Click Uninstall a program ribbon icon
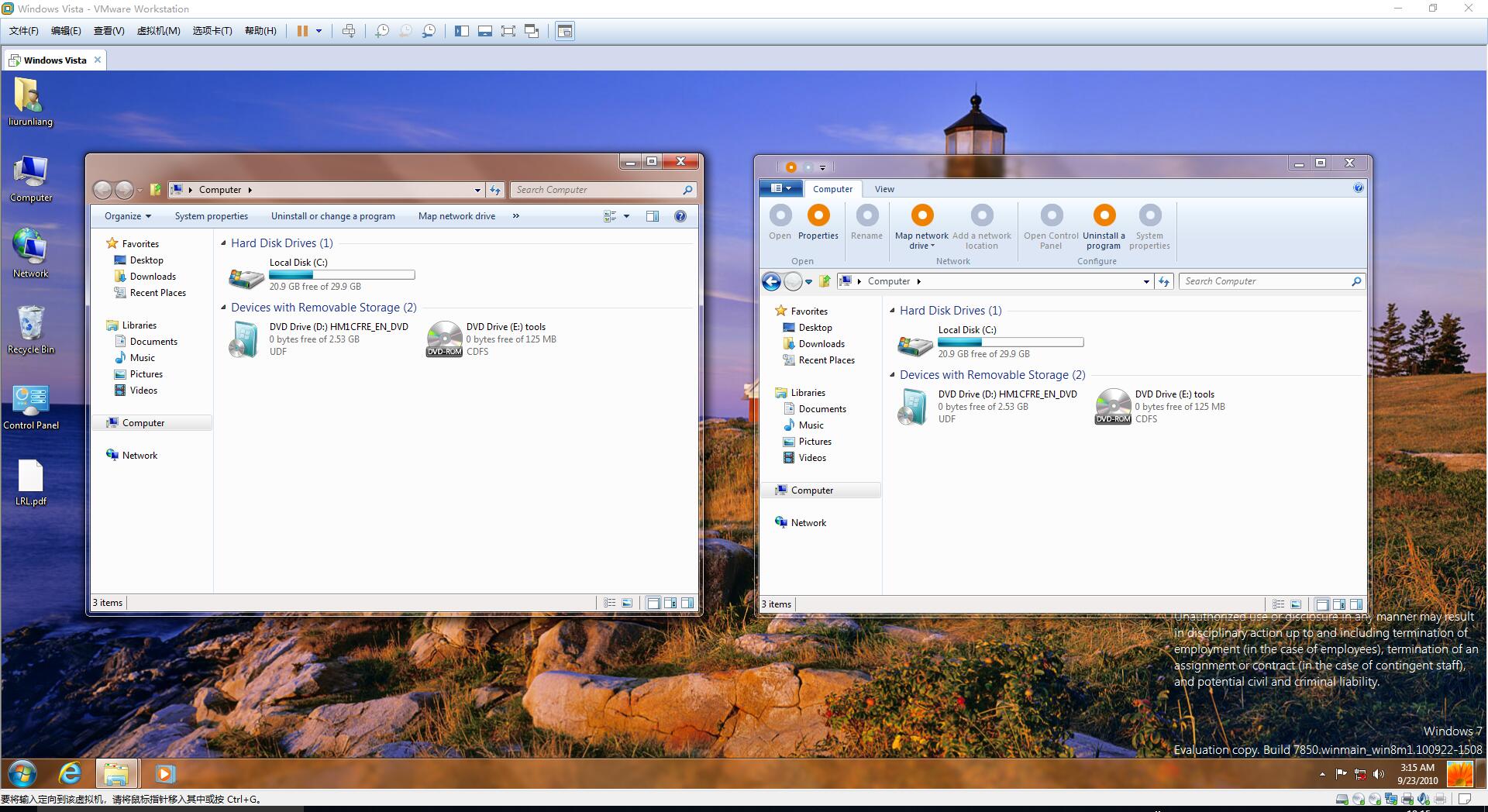Viewport: 1488px width, 812px height. click(1104, 215)
